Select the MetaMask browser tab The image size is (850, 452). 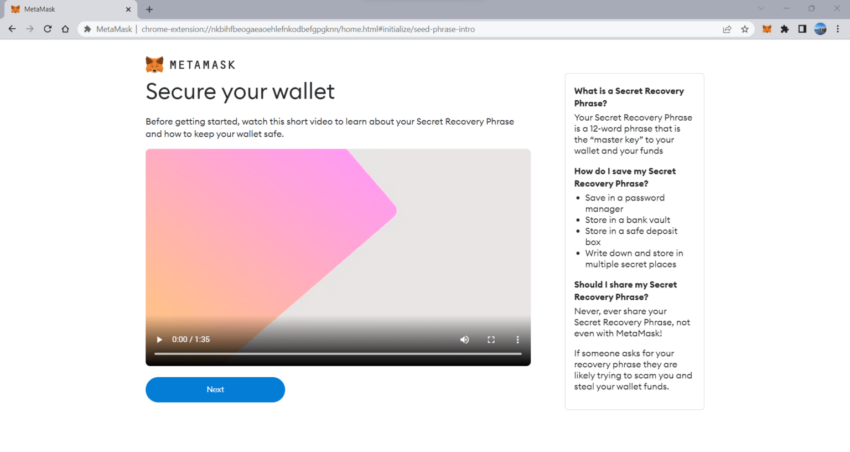point(69,9)
